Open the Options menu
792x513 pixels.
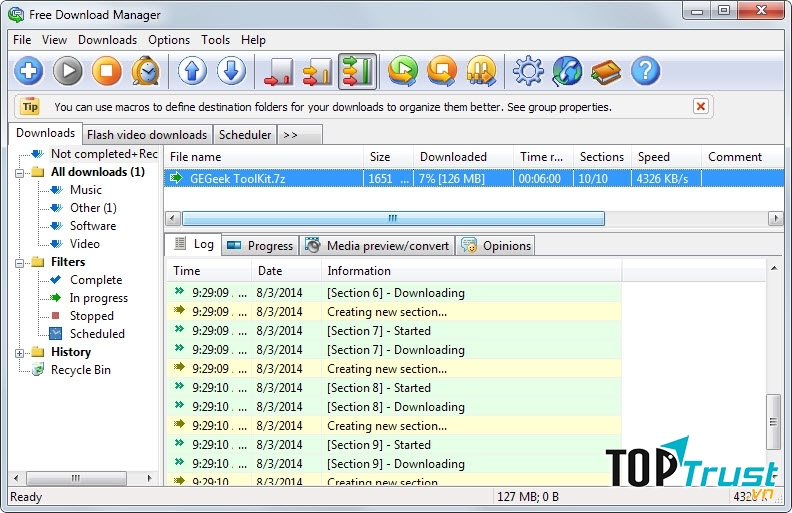169,40
